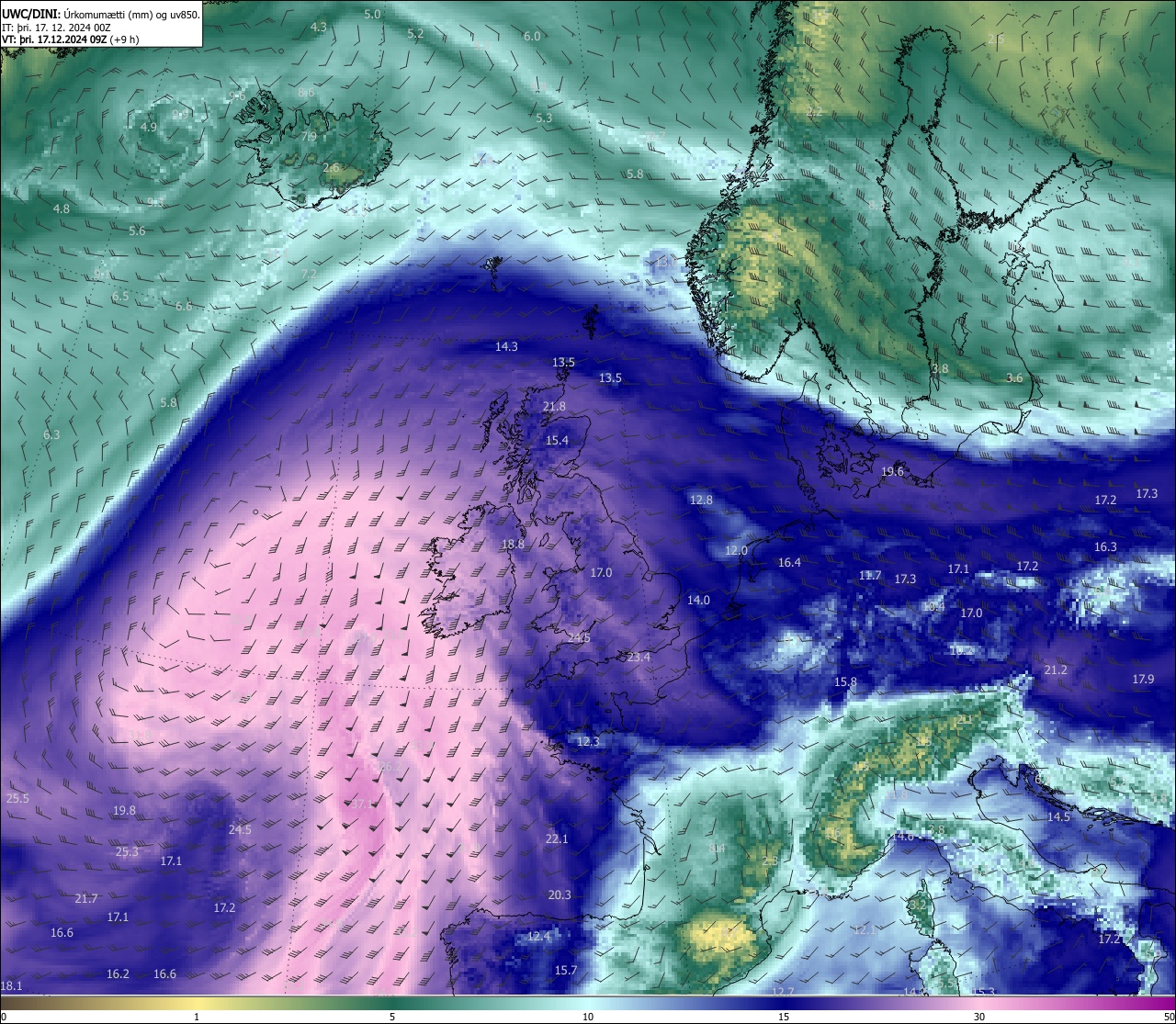
Task: Click the UWC/DINI Úrkomumætti title line
Action: (x=101, y=14)
